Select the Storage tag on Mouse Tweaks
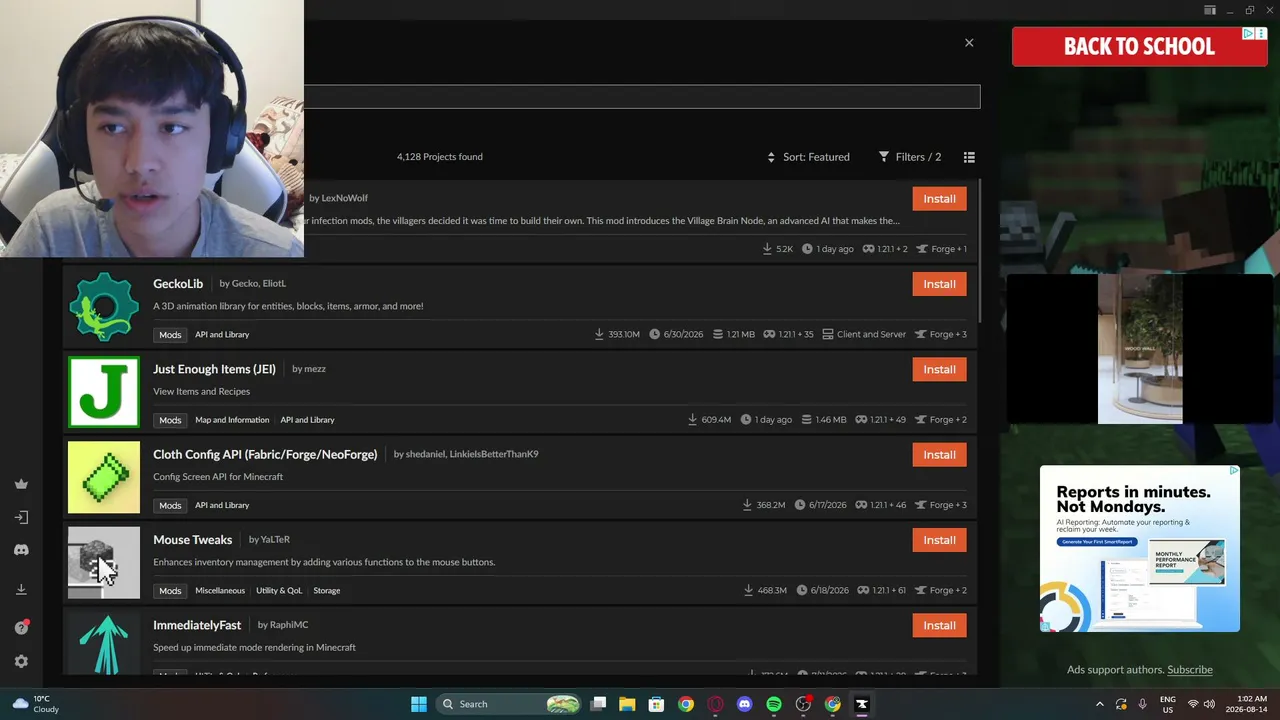1280x720 pixels. pyautogui.click(x=327, y=591)
